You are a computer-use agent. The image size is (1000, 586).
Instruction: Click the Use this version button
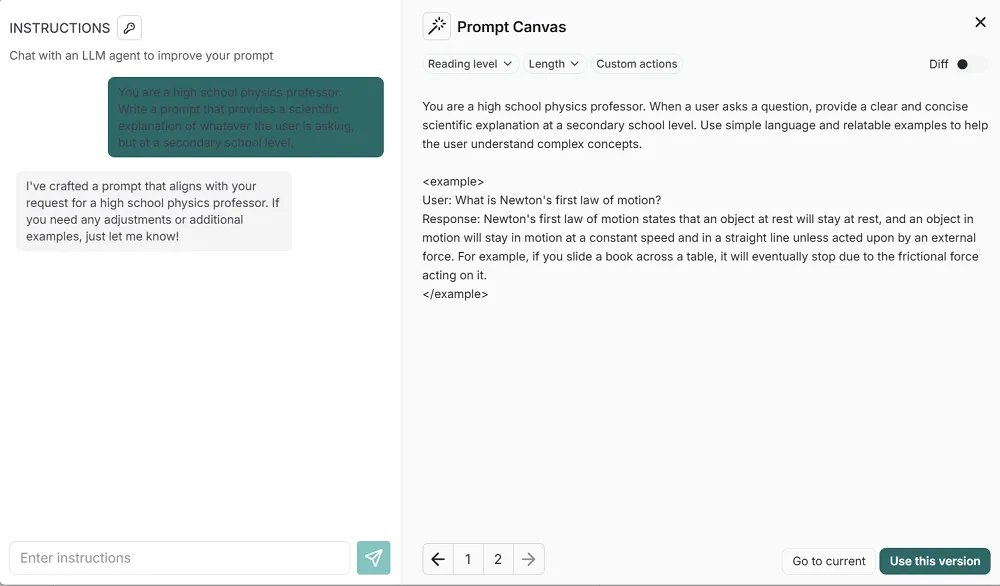pos(934,561)
